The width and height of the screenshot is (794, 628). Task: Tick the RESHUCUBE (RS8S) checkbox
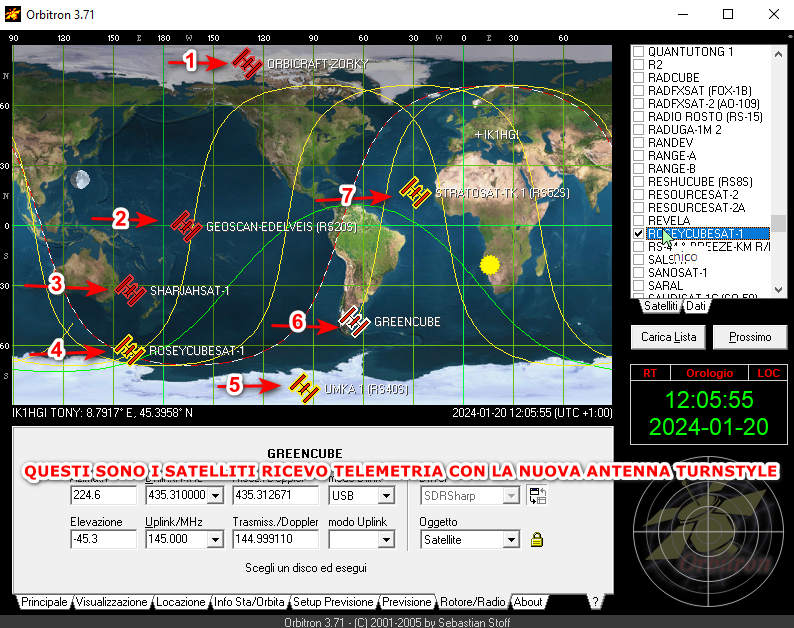coord(639,181)
